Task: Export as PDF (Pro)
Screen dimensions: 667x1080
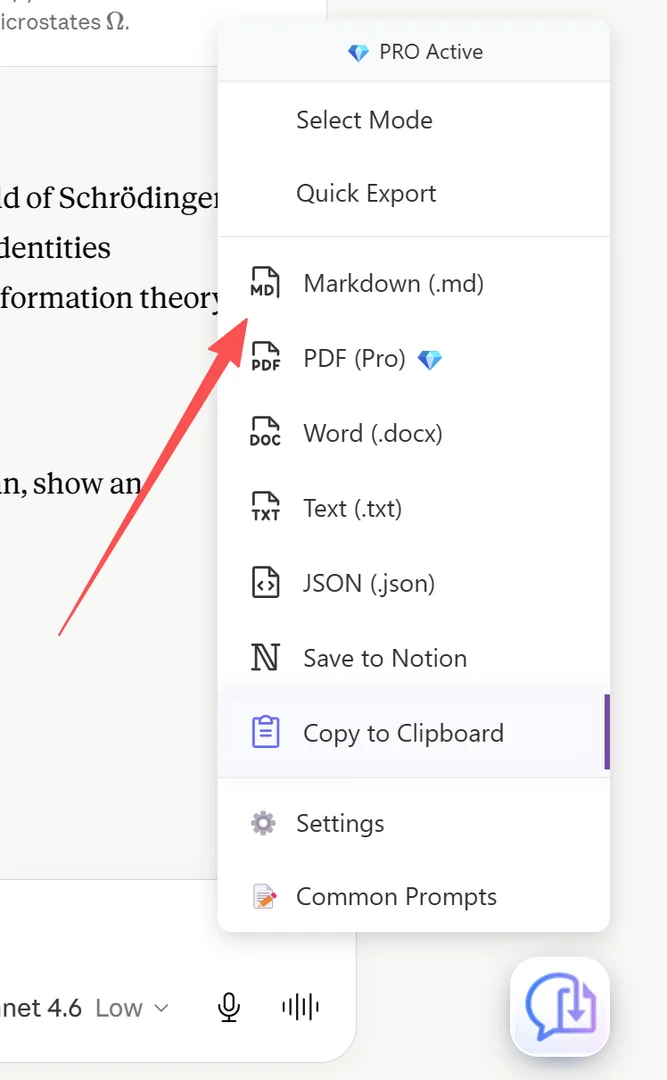Action: pyautogui.click(x=413, y=358)
